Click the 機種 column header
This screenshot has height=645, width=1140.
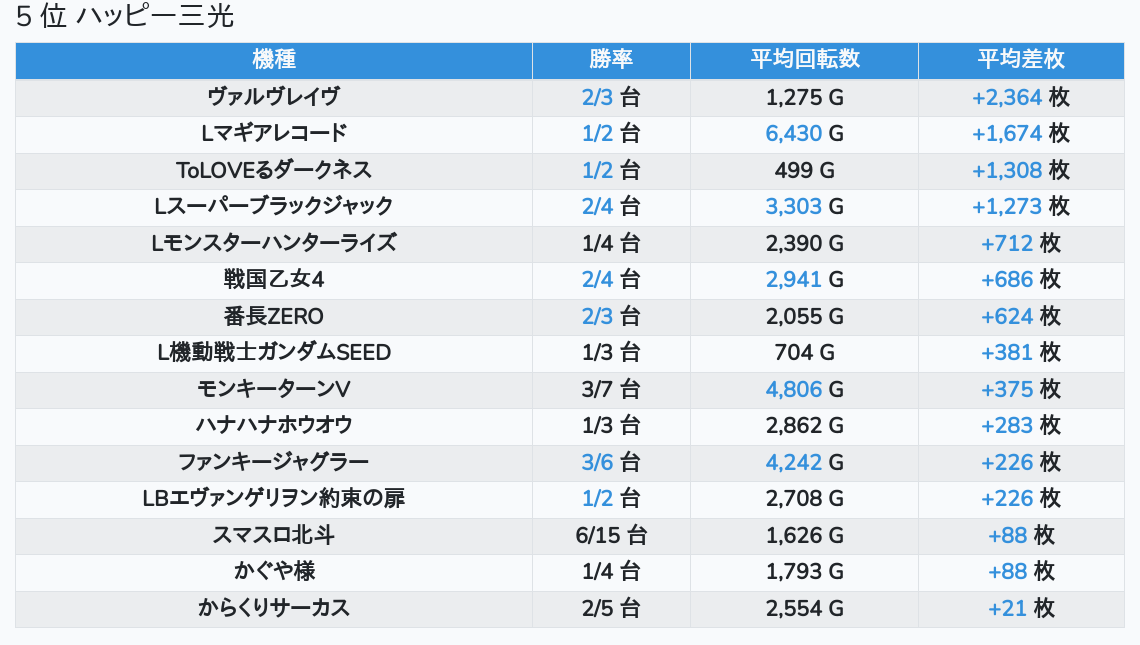coord(273,60)
